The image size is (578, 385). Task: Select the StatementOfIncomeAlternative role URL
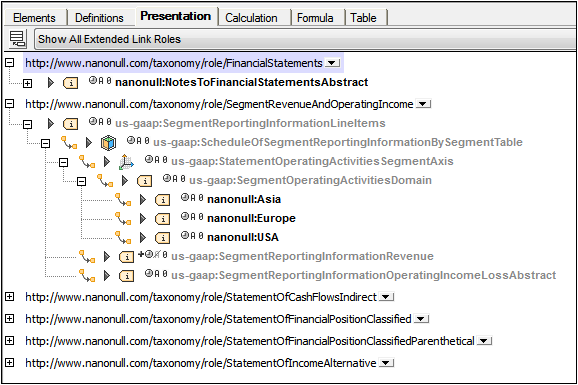[x=201, y=363]
